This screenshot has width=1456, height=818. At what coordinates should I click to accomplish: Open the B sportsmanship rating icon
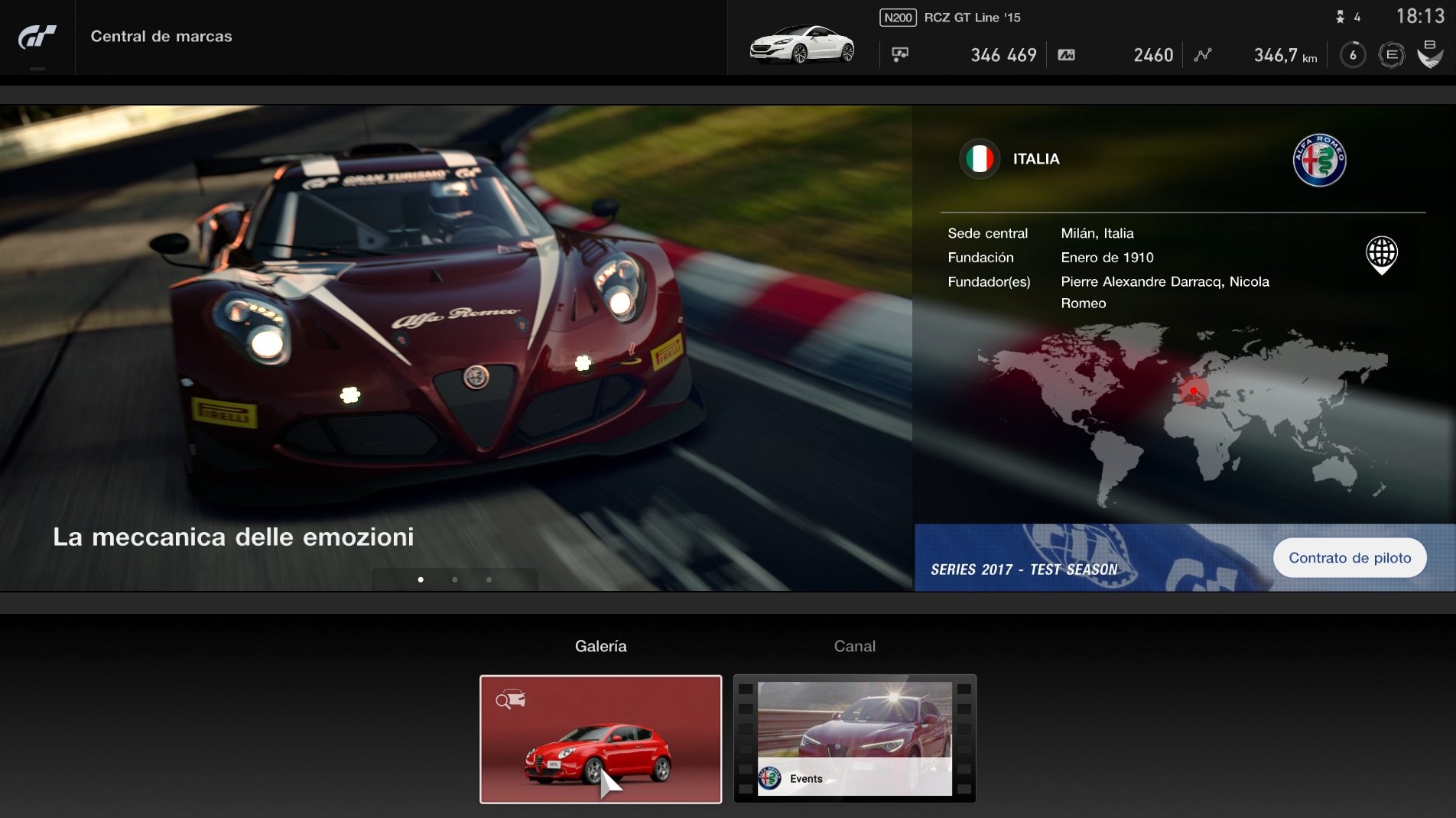pos(1431,54)
